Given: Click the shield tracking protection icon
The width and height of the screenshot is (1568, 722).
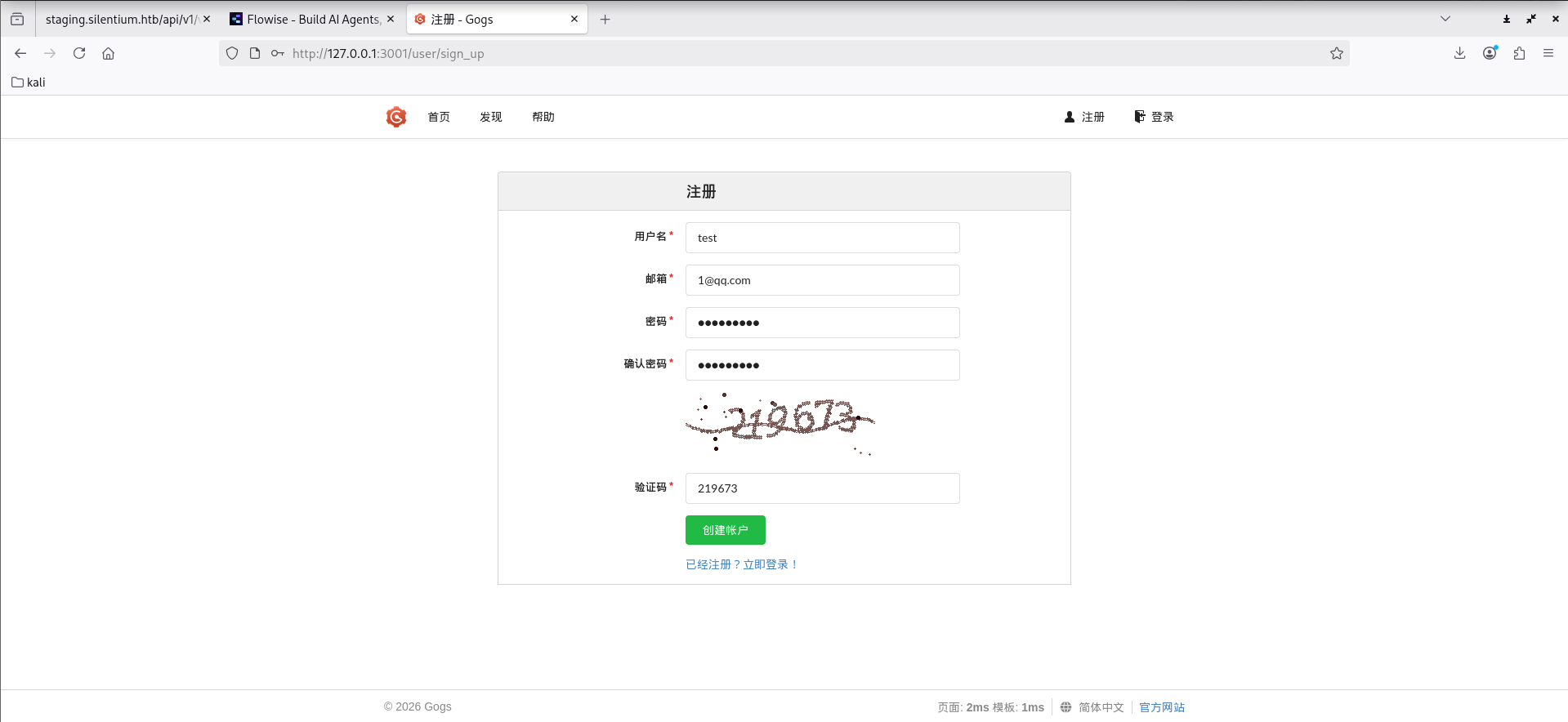Looking at the screenshot, I should [x=232, y=53].
